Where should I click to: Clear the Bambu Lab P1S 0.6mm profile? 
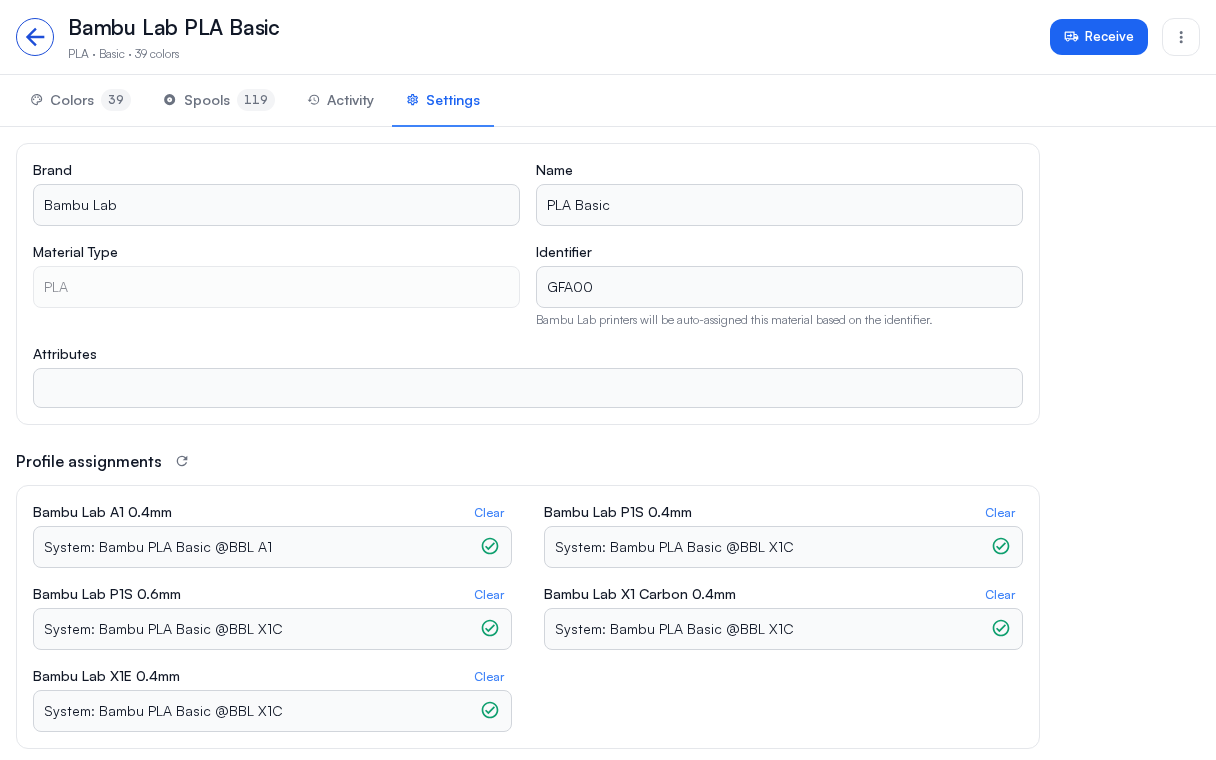[x=489, y=595]
